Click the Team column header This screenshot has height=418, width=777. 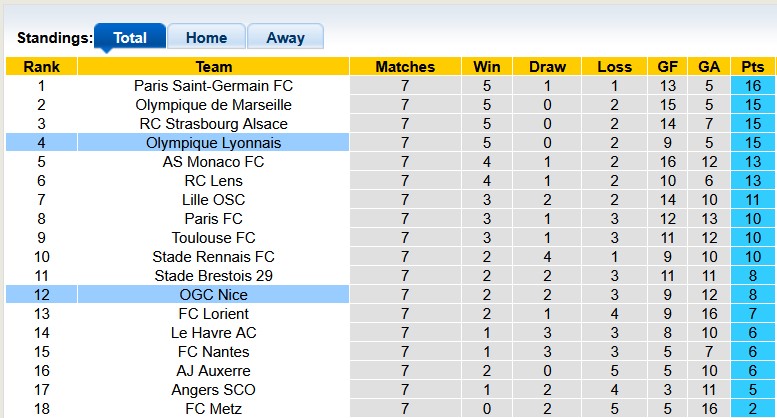214,67
